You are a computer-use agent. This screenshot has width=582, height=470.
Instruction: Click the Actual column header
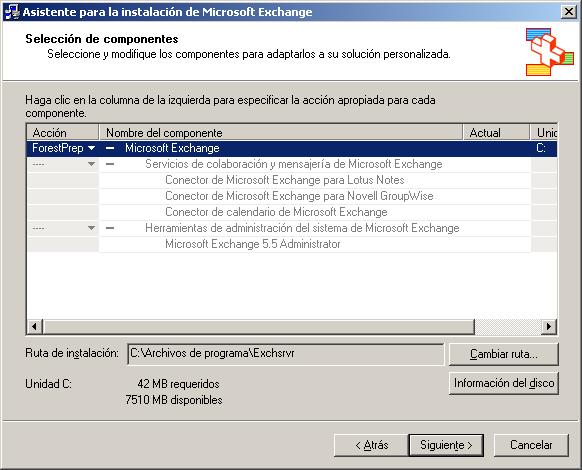[x=496, y=133]
